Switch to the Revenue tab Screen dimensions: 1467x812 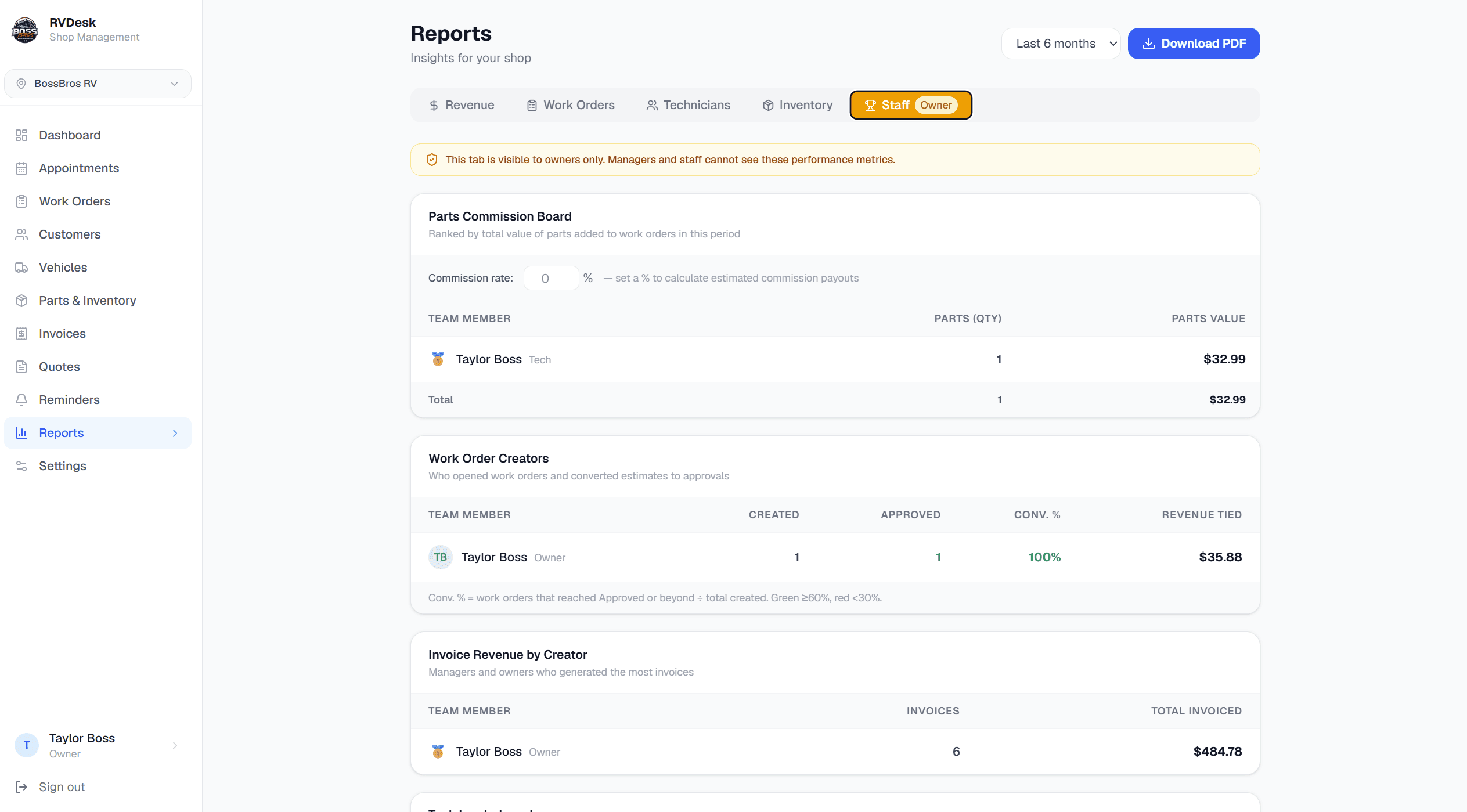[x=462, y=105]
